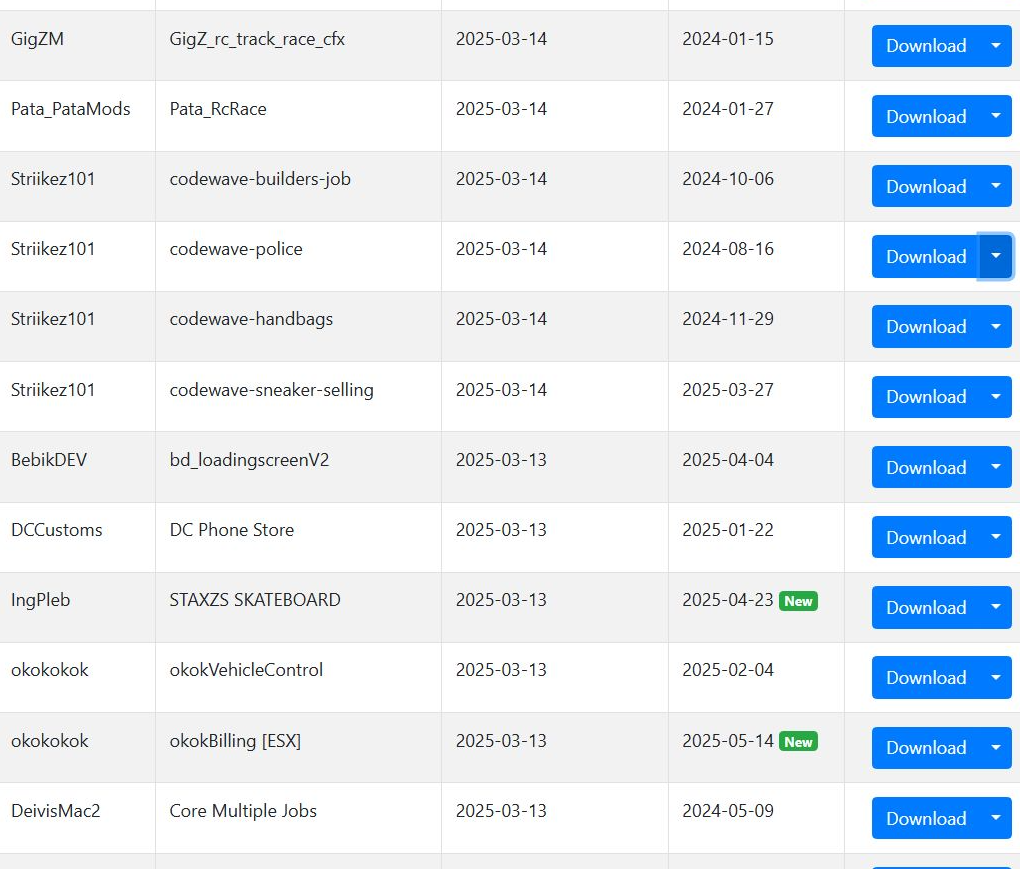Click resource name codewave-builders-job
The height and width of the screenshot is (869, 1020).
(x=260, y=179)
